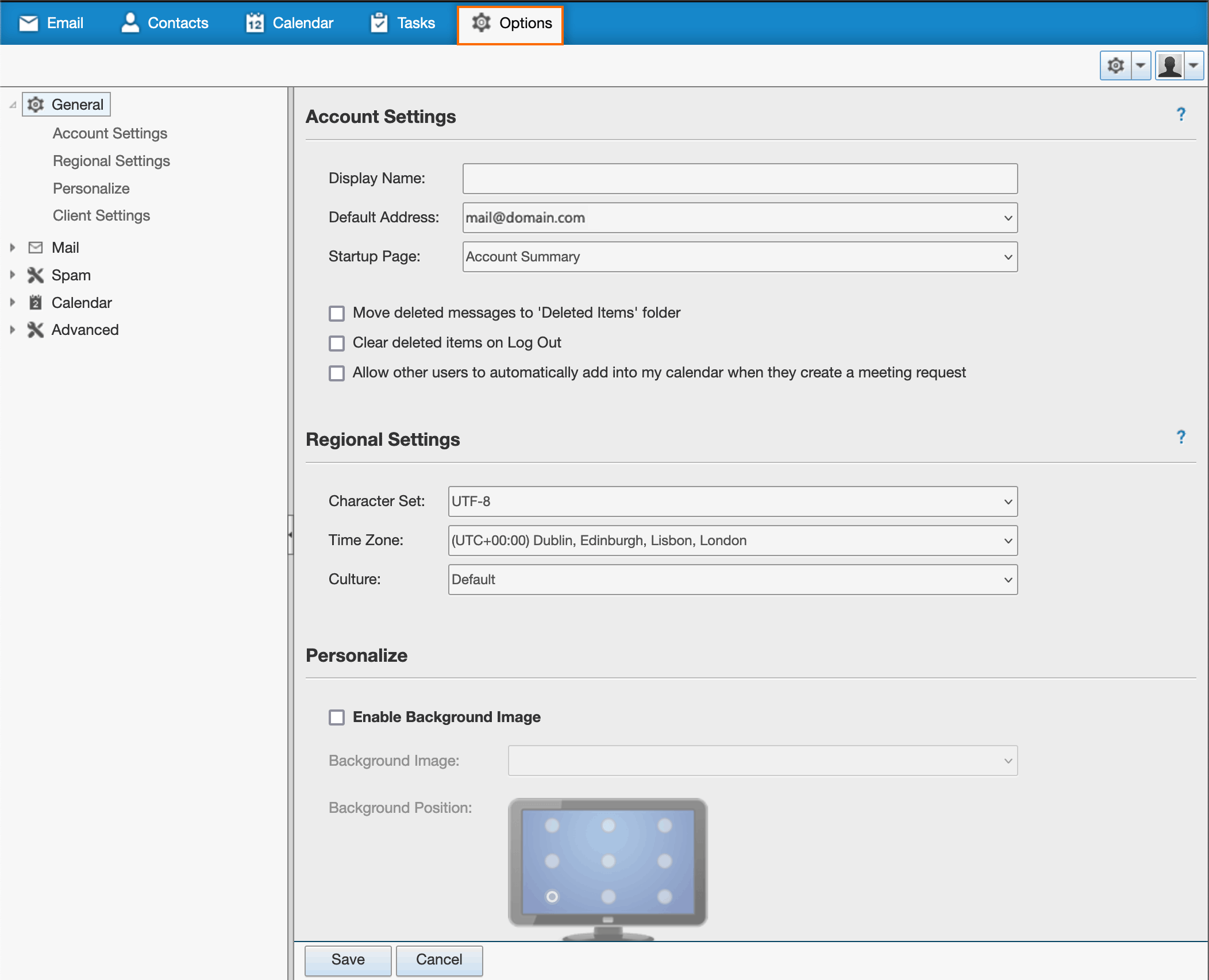
Task: Collapse the sidebar using splitter handle
Action: (291, 535)
